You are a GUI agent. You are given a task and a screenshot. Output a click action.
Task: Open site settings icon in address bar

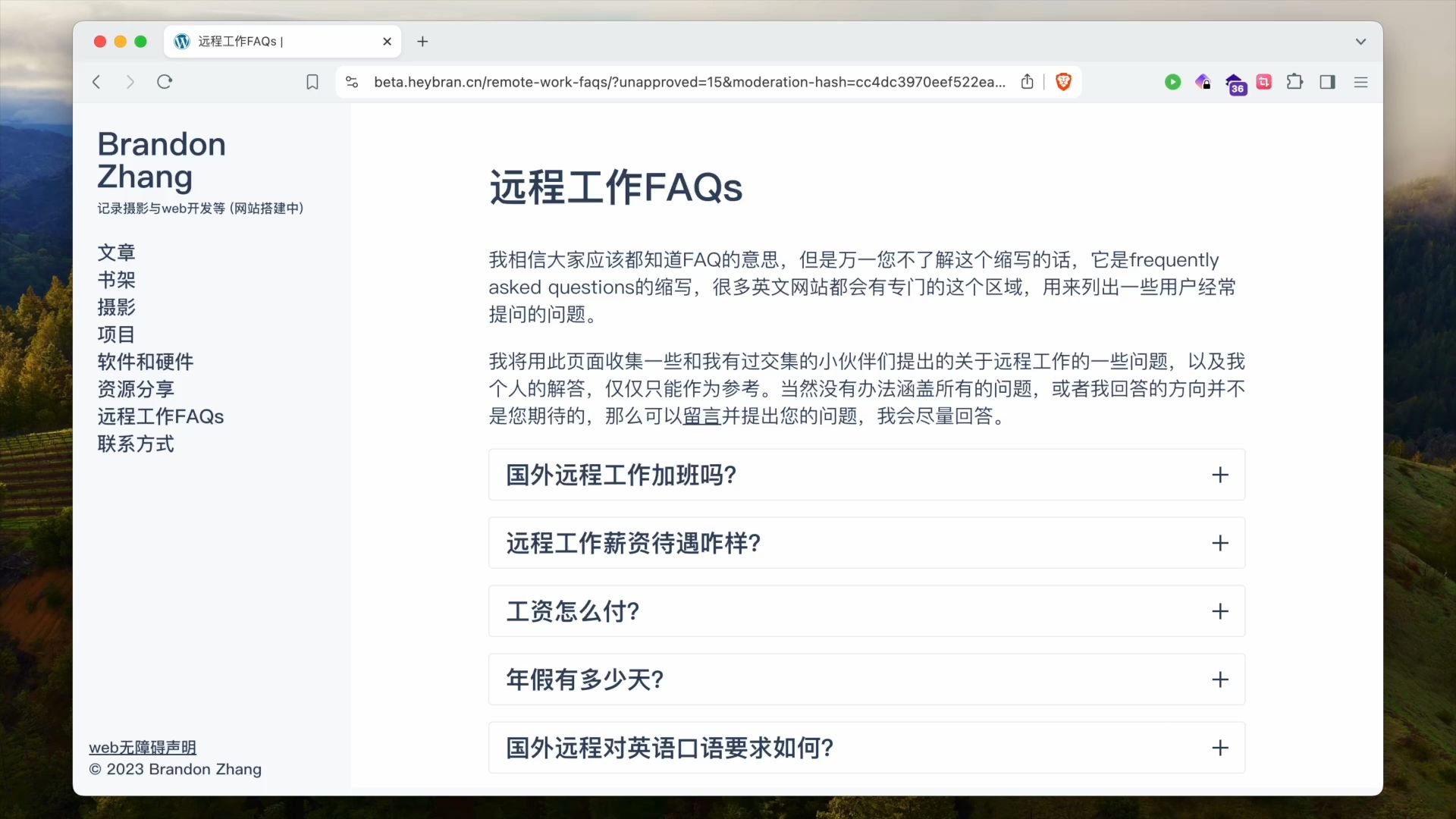point(352,82)
